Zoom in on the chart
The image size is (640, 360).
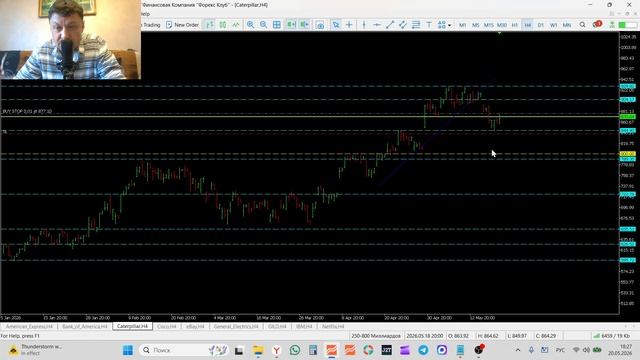tap(250, 25)
